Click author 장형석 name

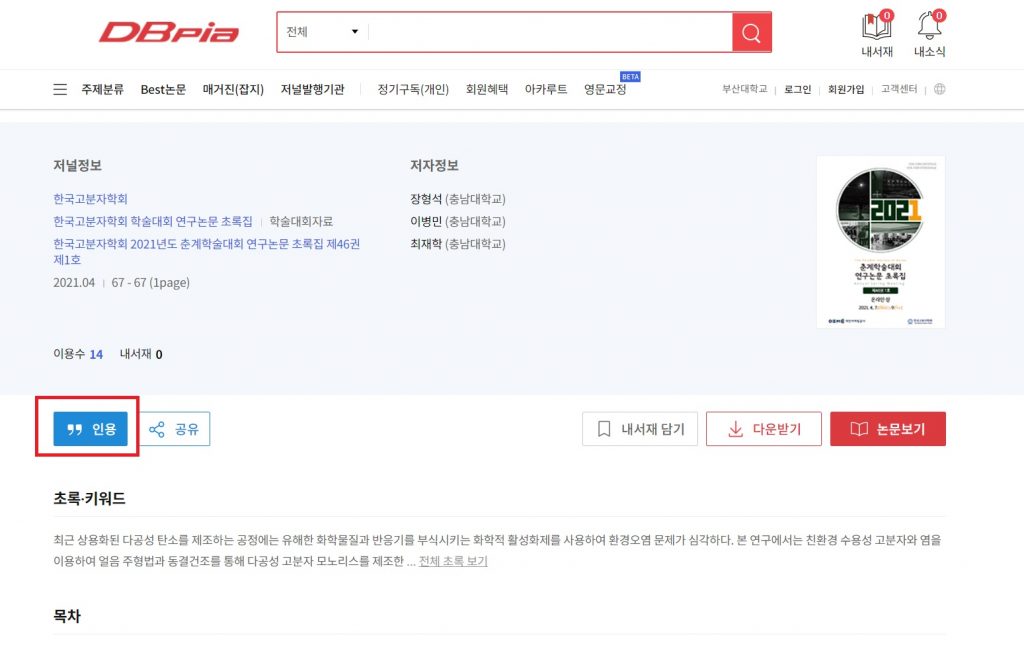(426, 199)
